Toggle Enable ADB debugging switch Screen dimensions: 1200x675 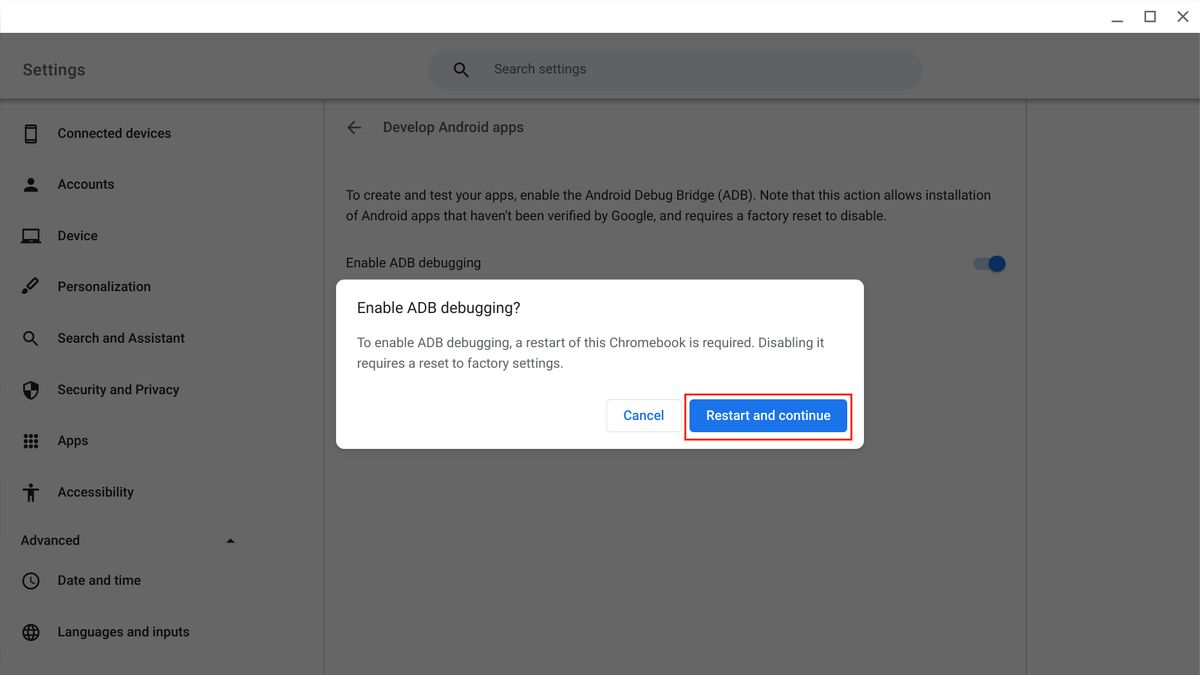click(988, 263)
